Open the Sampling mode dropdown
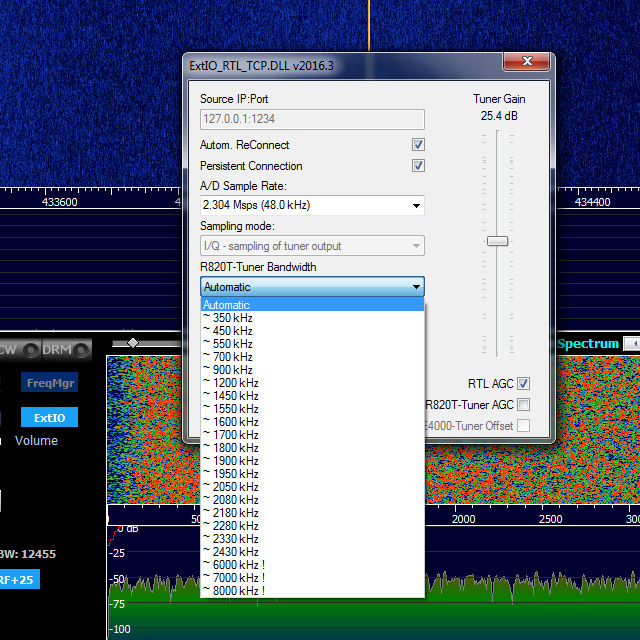The height and width of the screenshot is (640, 640). [x=312, y=246]
